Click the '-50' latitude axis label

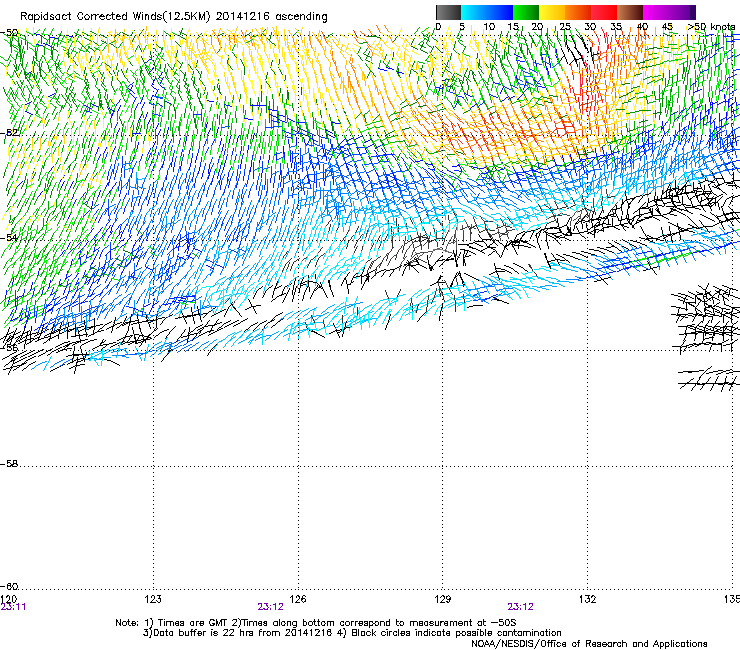(x=9, y=33)
